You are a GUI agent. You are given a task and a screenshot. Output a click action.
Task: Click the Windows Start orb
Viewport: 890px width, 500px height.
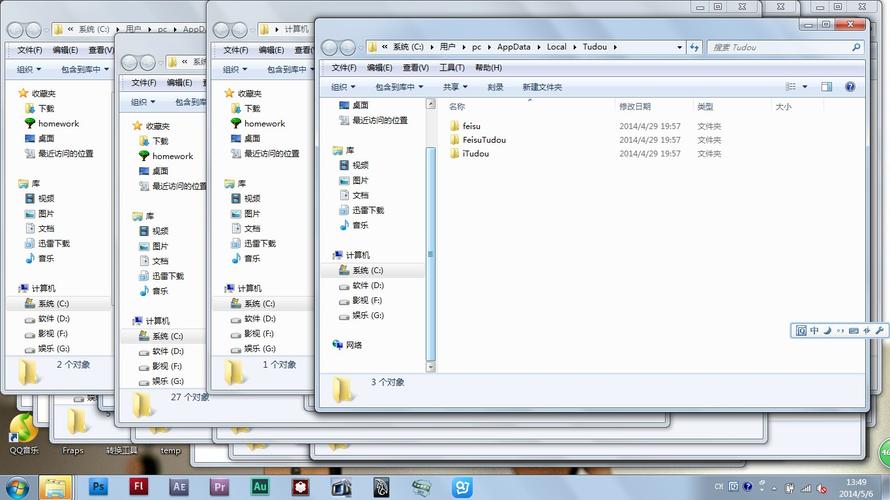(17, 488)
